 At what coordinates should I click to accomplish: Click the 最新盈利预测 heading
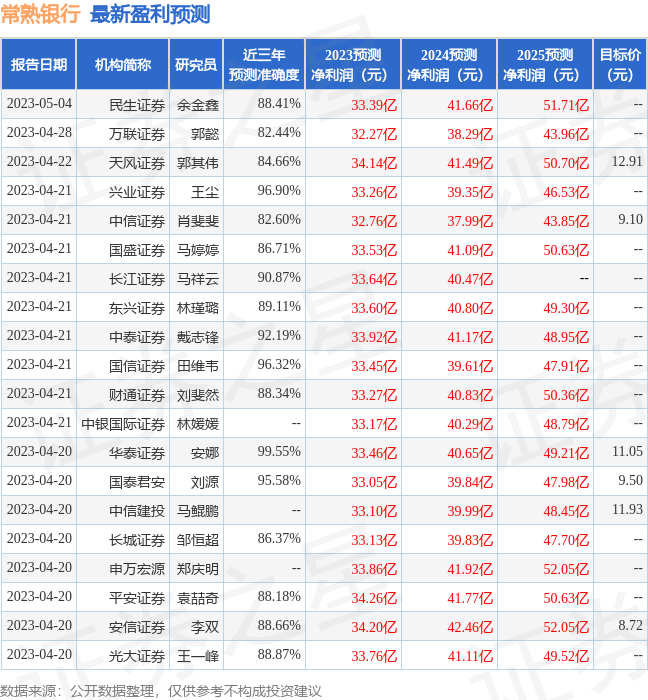150,14
